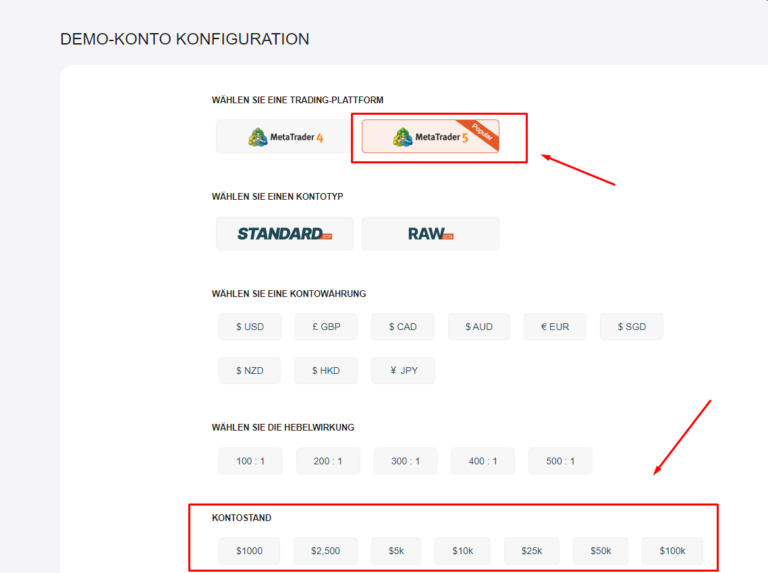768x573 pixels.
Task: Set account currency to EUR
Action: coord(555,327)
